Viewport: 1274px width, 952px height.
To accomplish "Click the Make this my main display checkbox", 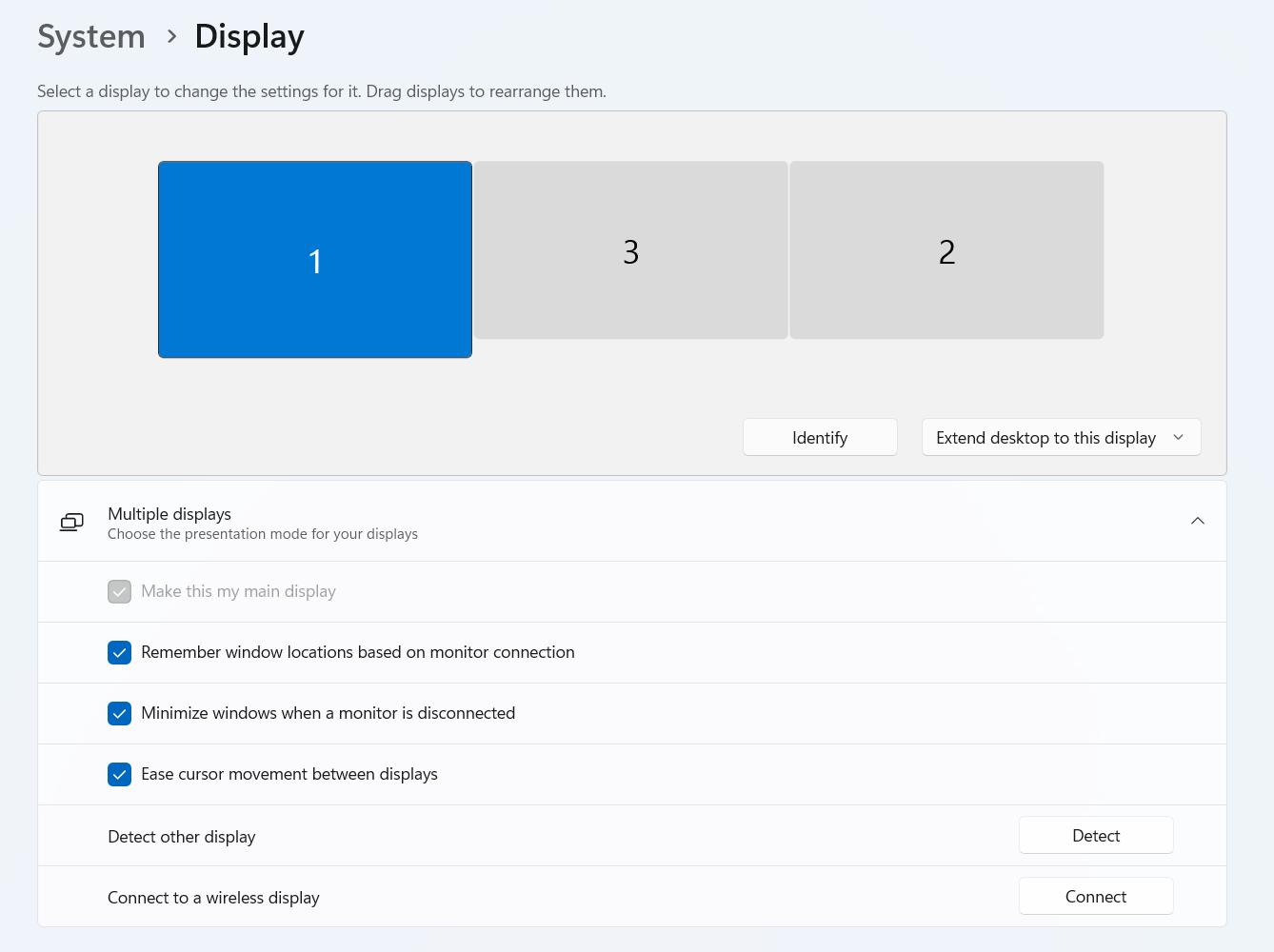I will click(120, 592).
